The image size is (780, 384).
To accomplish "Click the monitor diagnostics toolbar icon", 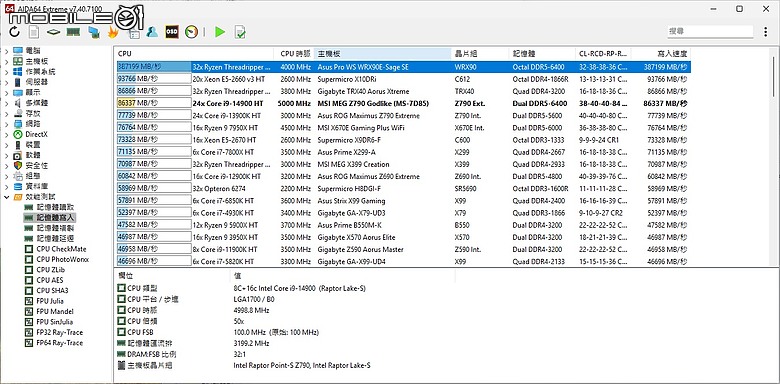I will tap(94, 32).
